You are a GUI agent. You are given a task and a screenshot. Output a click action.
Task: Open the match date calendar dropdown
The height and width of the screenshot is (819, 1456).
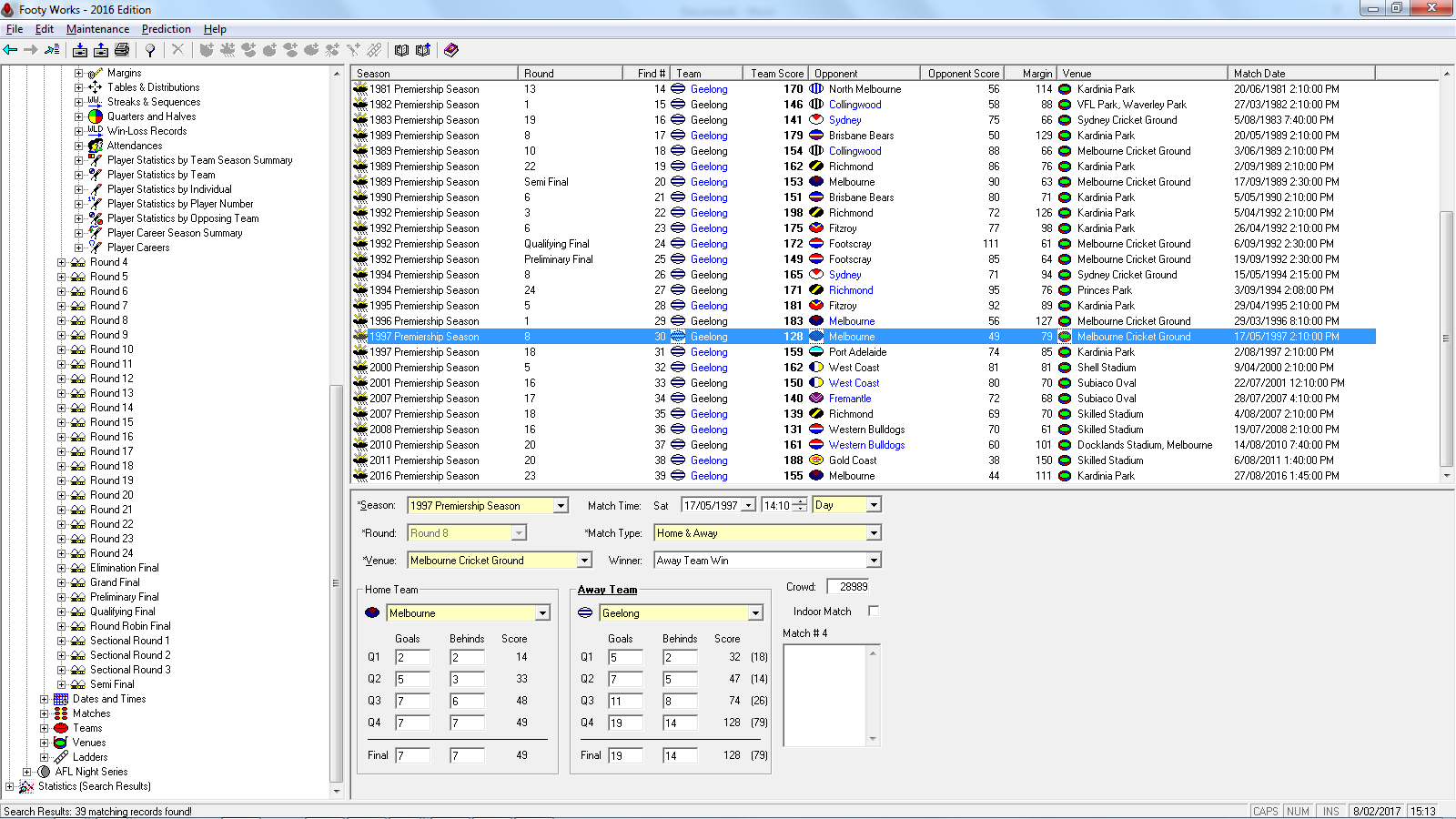pos(749,505)
